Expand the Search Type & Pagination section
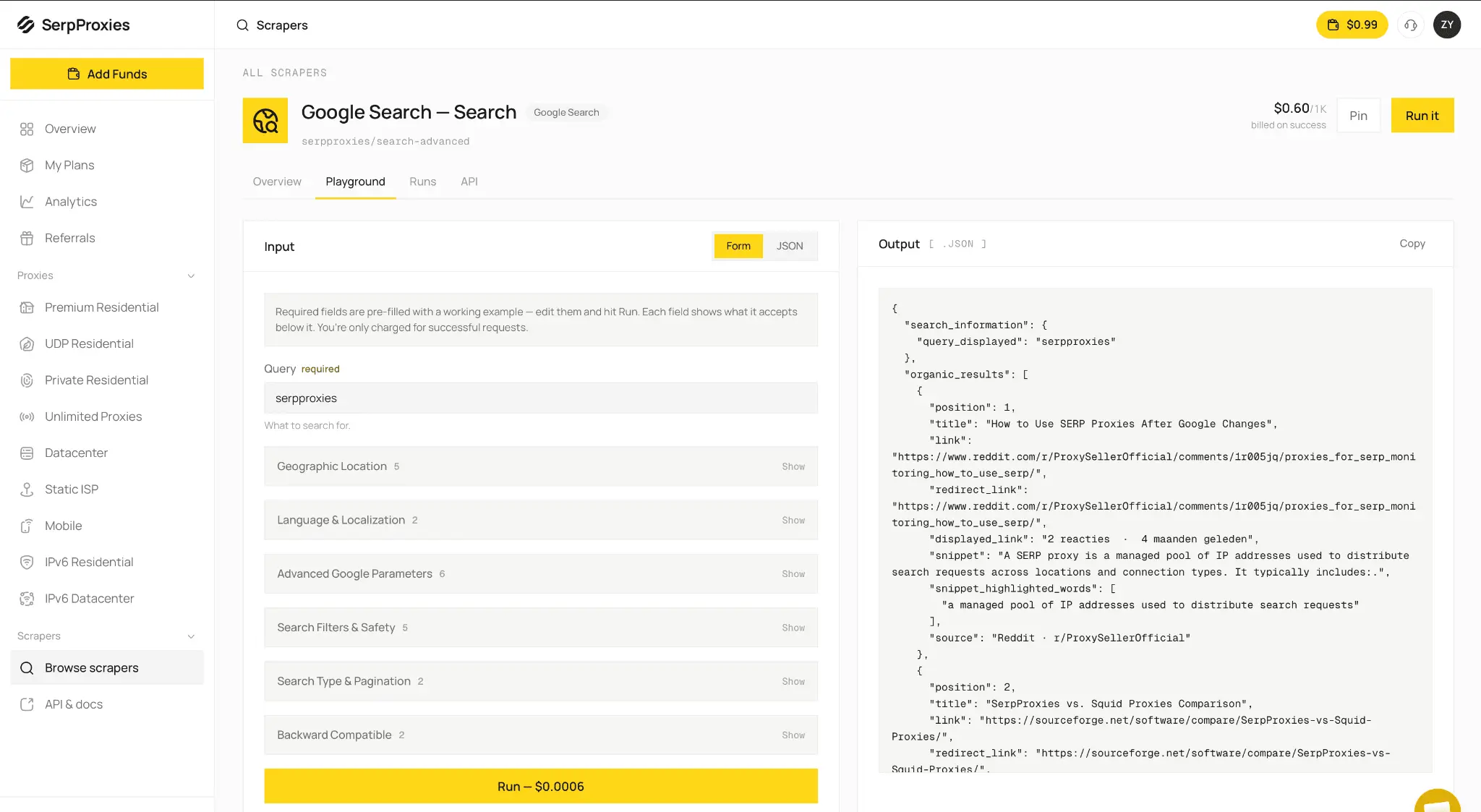 (x=541, y=681)
